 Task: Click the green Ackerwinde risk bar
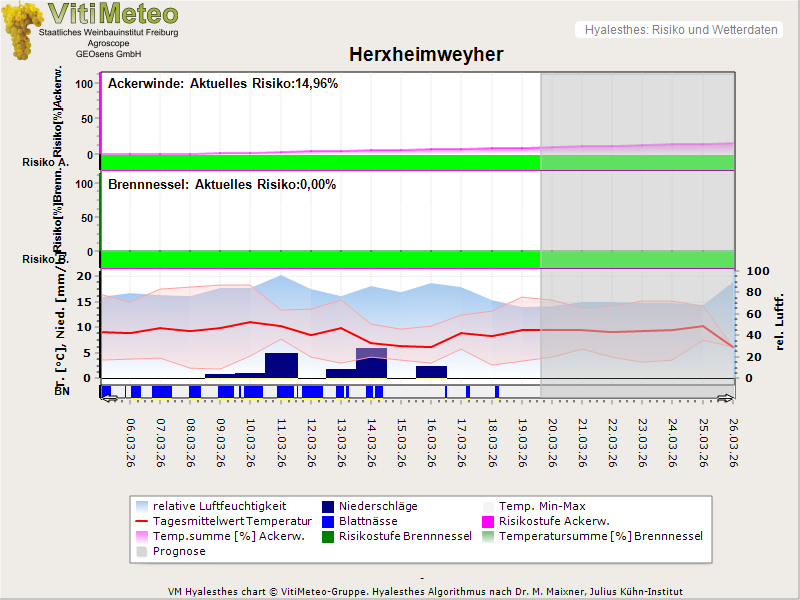tap(320, 162)
